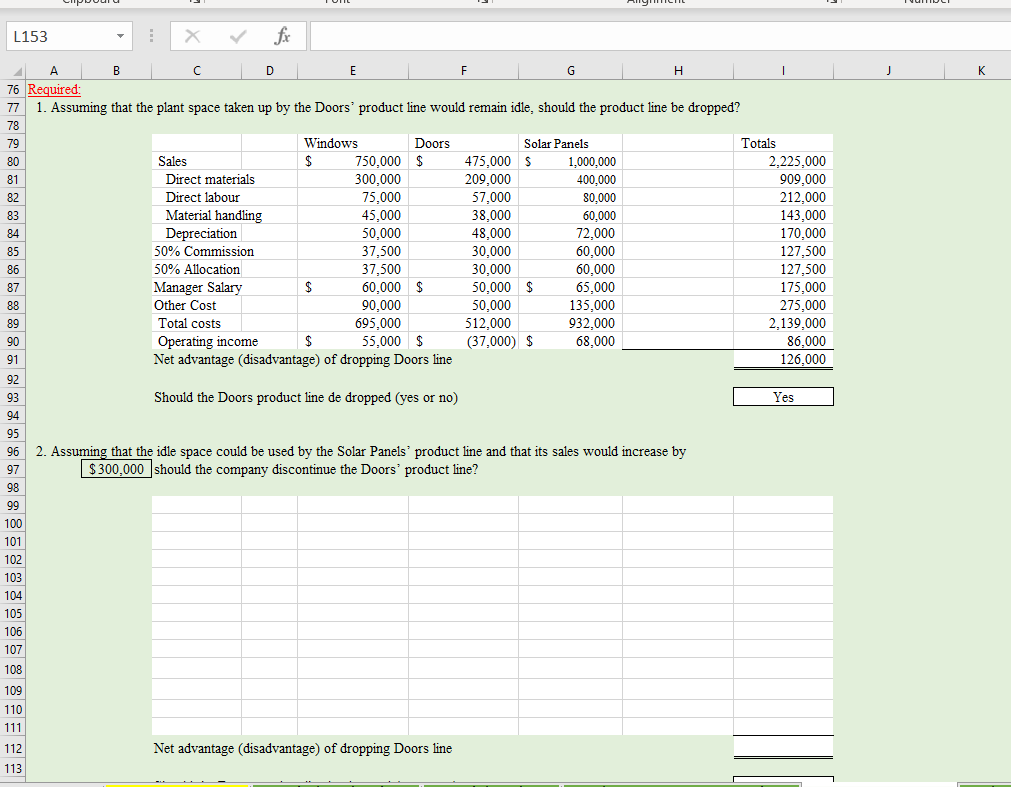
Task: Click the 'Solar Panels' column heading cell
Action: coord(571,144)
